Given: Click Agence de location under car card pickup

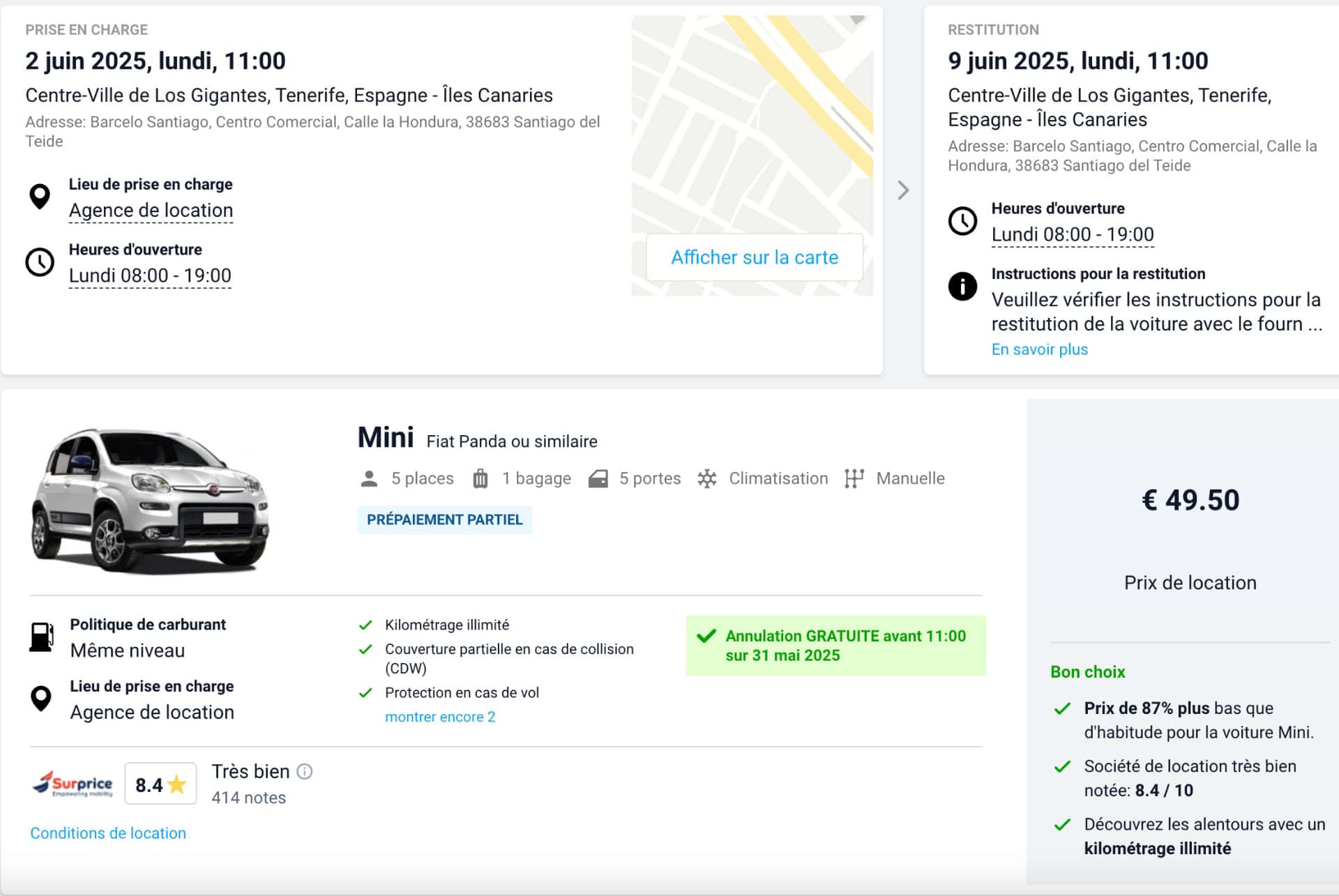Looking at the screenshot, I should [x=152, y=713].
